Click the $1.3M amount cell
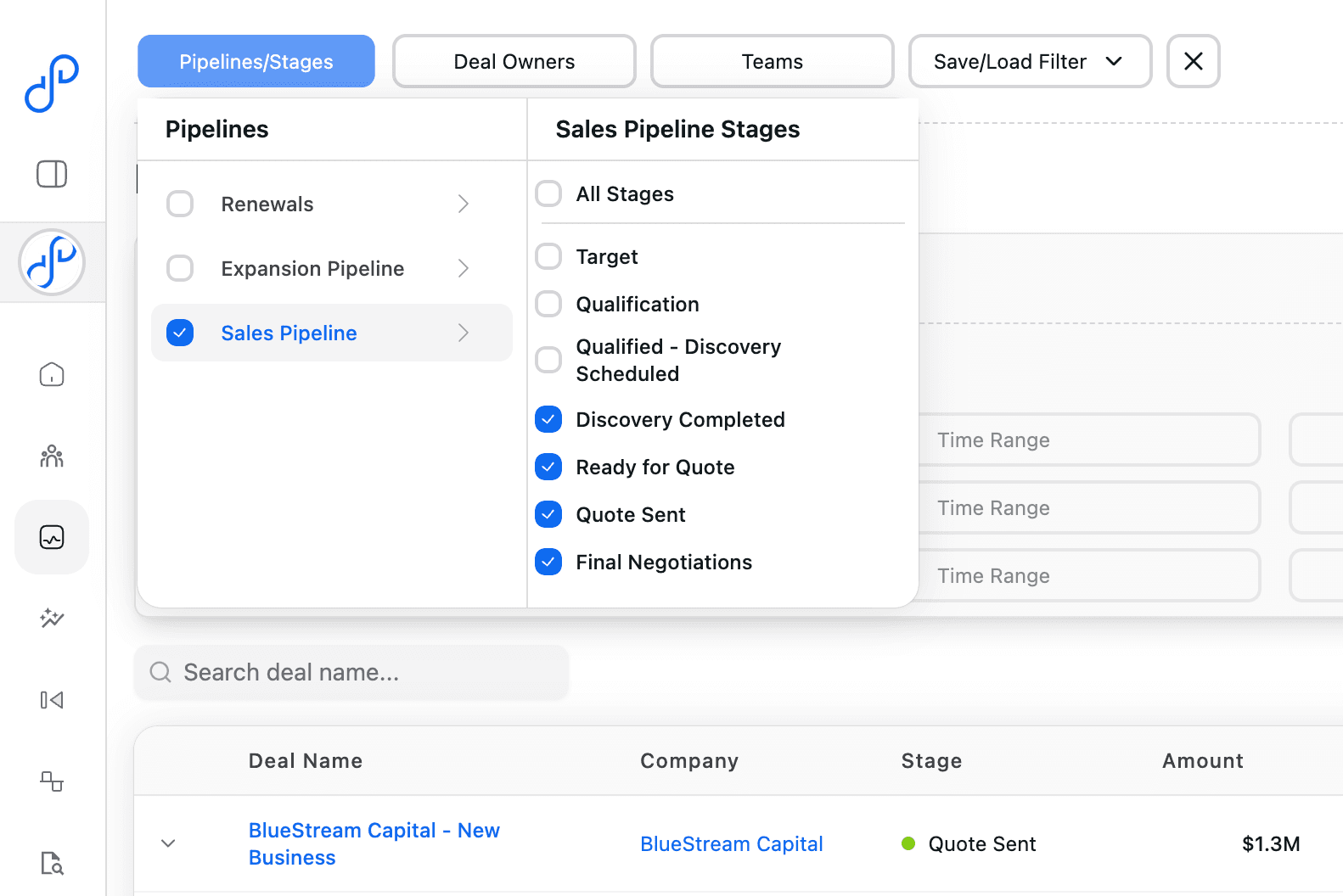 pyautogui.click(x=1271, y=844)
